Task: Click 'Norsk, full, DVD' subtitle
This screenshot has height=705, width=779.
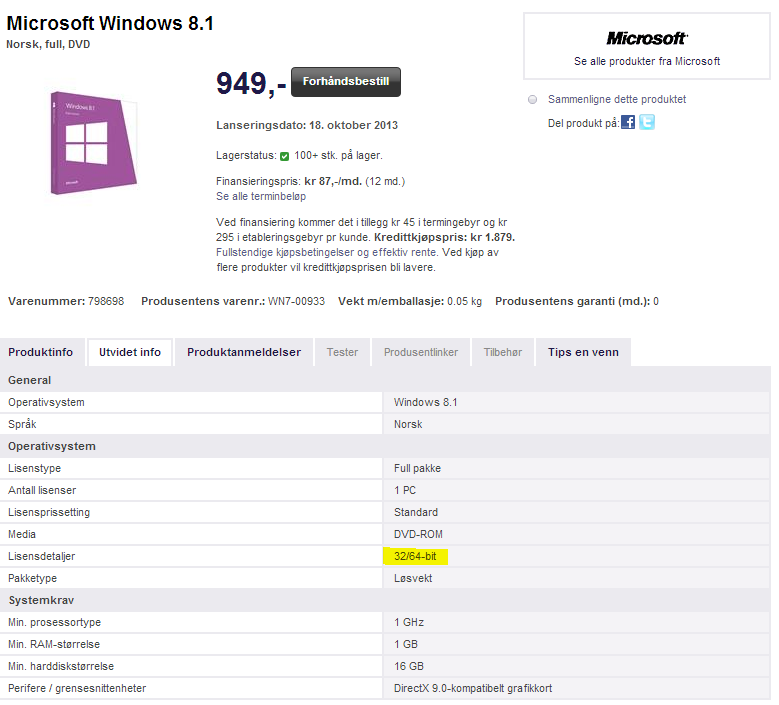Action: click(x=48, y=44)
